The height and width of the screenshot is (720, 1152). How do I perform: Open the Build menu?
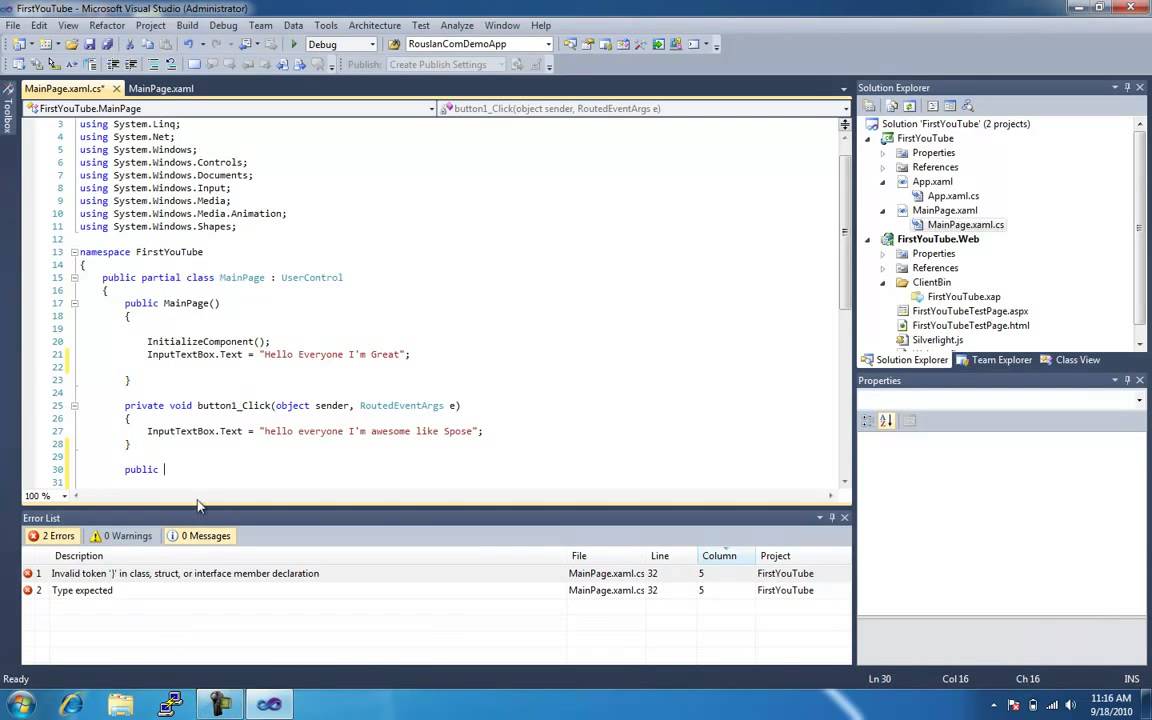187,25
